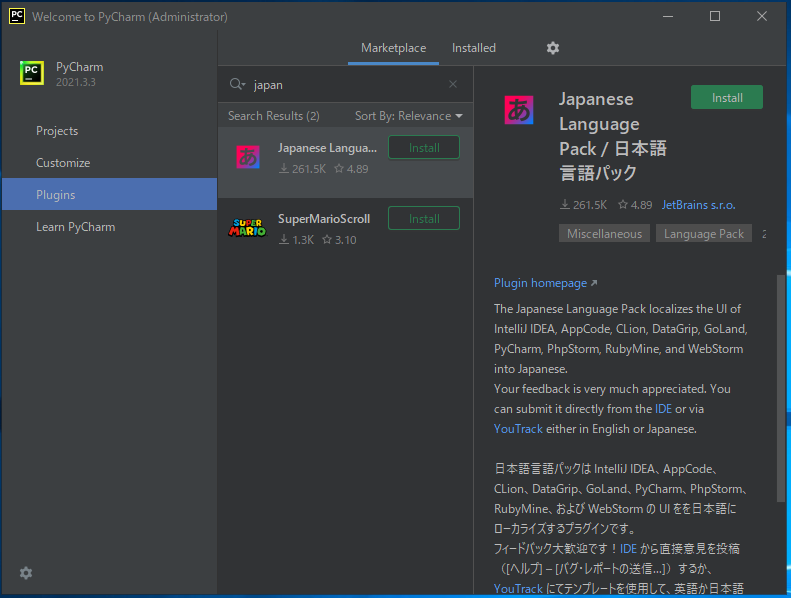
Task: Click the IDE link in the English description
Action: point(663,409)
